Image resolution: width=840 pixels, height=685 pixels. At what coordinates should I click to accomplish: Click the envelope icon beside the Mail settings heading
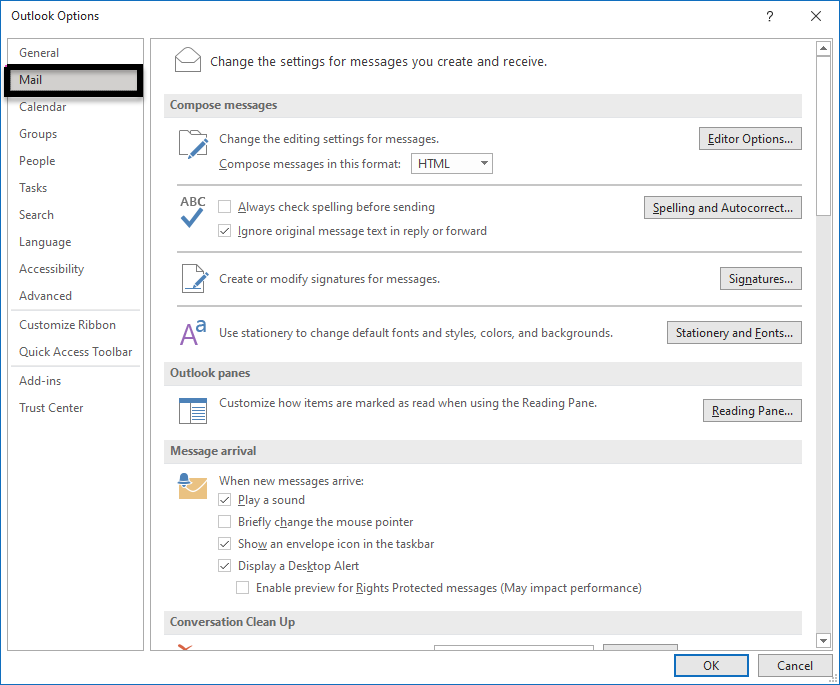pos(188,60)
